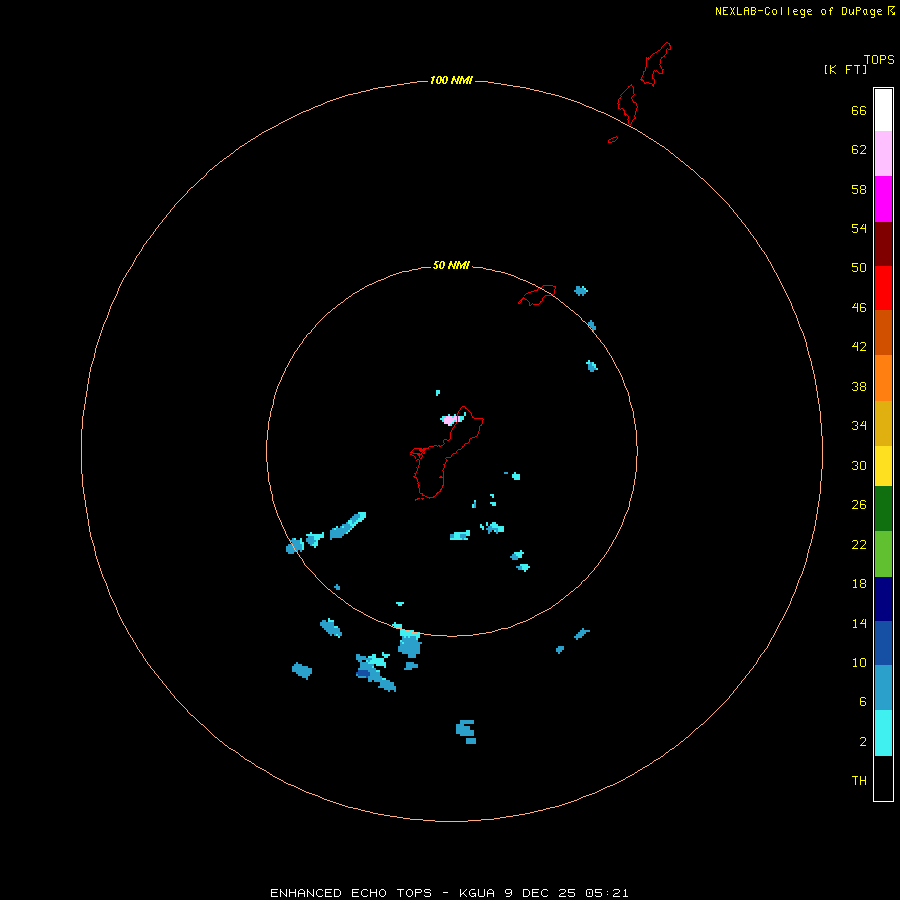Click the TH threshold label
Image resolution: width=900 pixels, height=900 pixels.
859,780
